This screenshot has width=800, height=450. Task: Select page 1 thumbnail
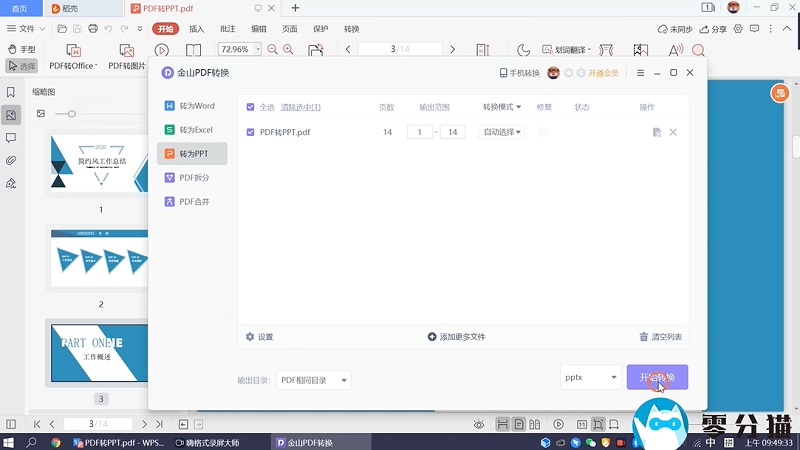point(99,163)
